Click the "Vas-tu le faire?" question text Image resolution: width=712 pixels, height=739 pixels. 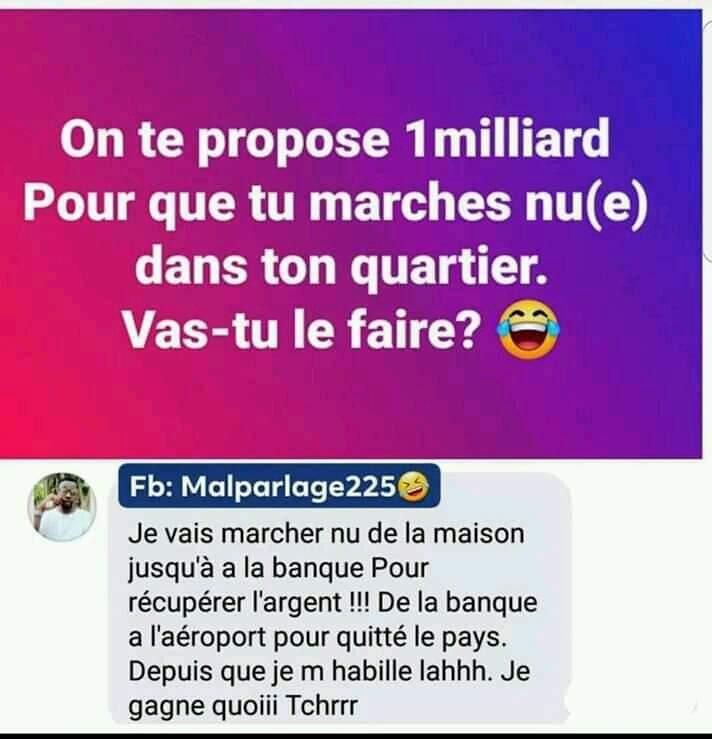point(302,329)
